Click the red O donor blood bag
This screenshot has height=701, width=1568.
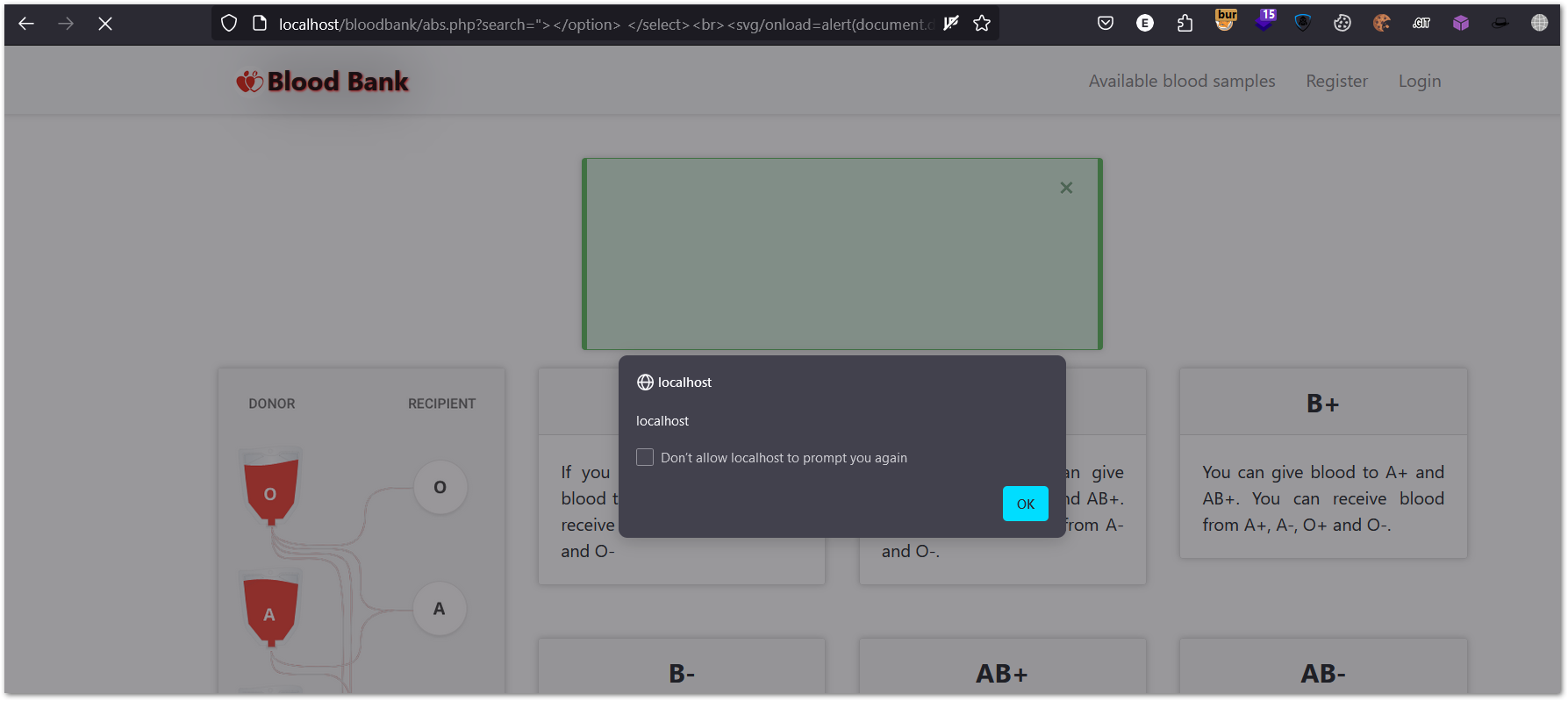tap(270, 487)
